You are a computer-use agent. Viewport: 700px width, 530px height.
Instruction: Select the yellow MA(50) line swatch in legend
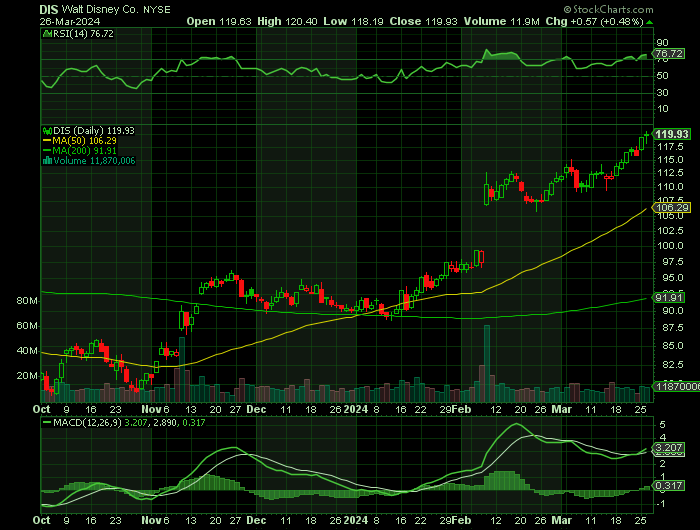click(47, 141)
